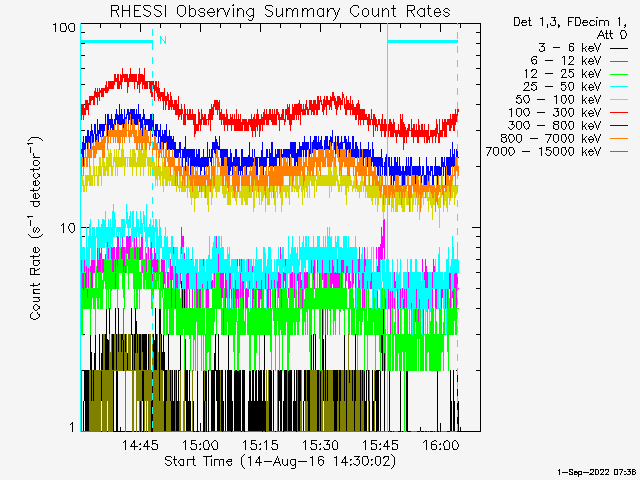Click the solid cyan vertical line near 15:45

coord(387,227)
